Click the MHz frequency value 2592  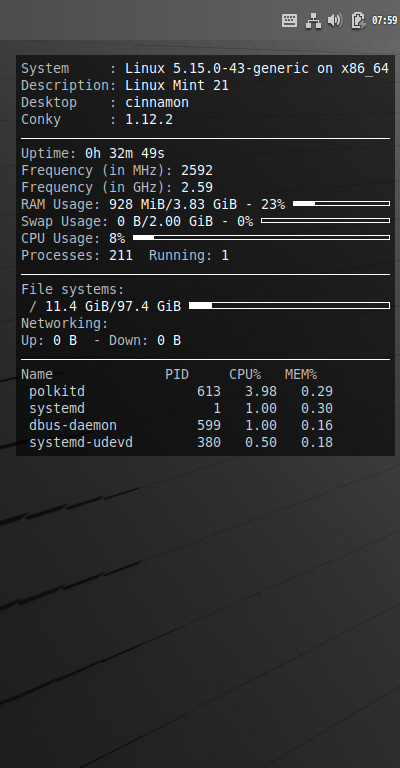(197, 170)
